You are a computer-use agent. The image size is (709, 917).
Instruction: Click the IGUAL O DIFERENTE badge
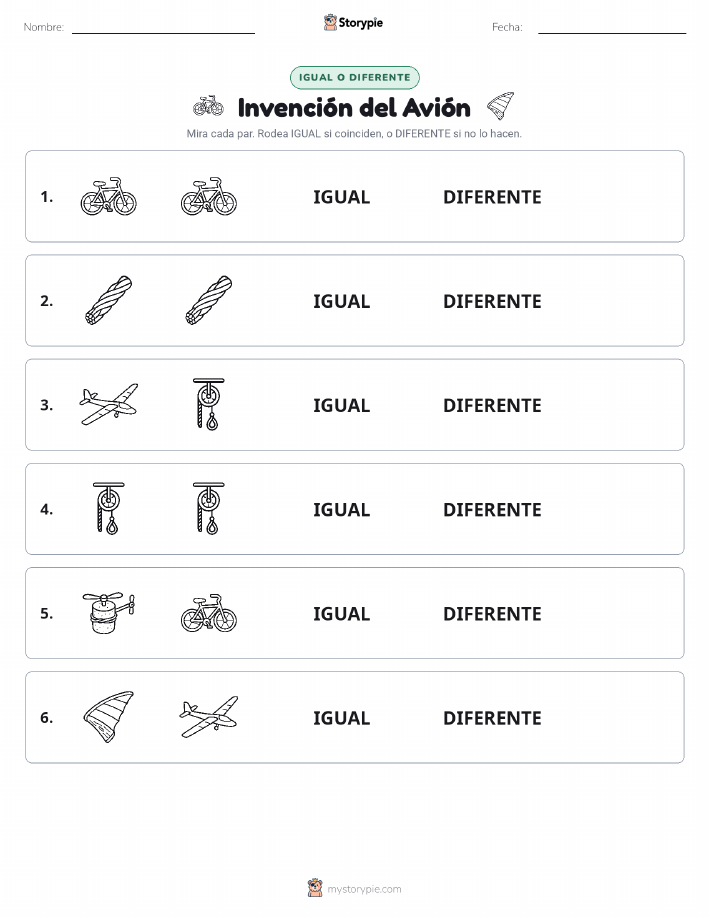point(354,77)
